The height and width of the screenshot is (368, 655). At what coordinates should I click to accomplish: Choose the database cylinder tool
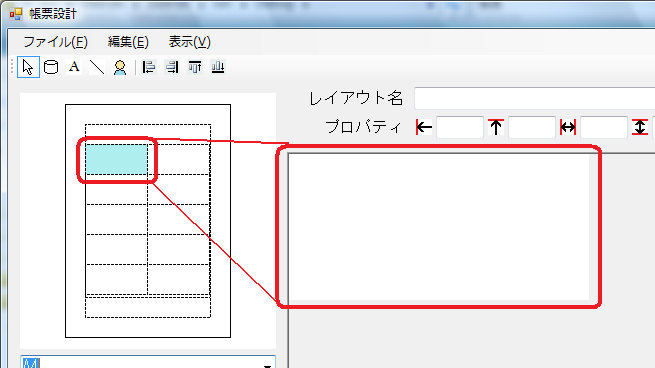[51, 67]
